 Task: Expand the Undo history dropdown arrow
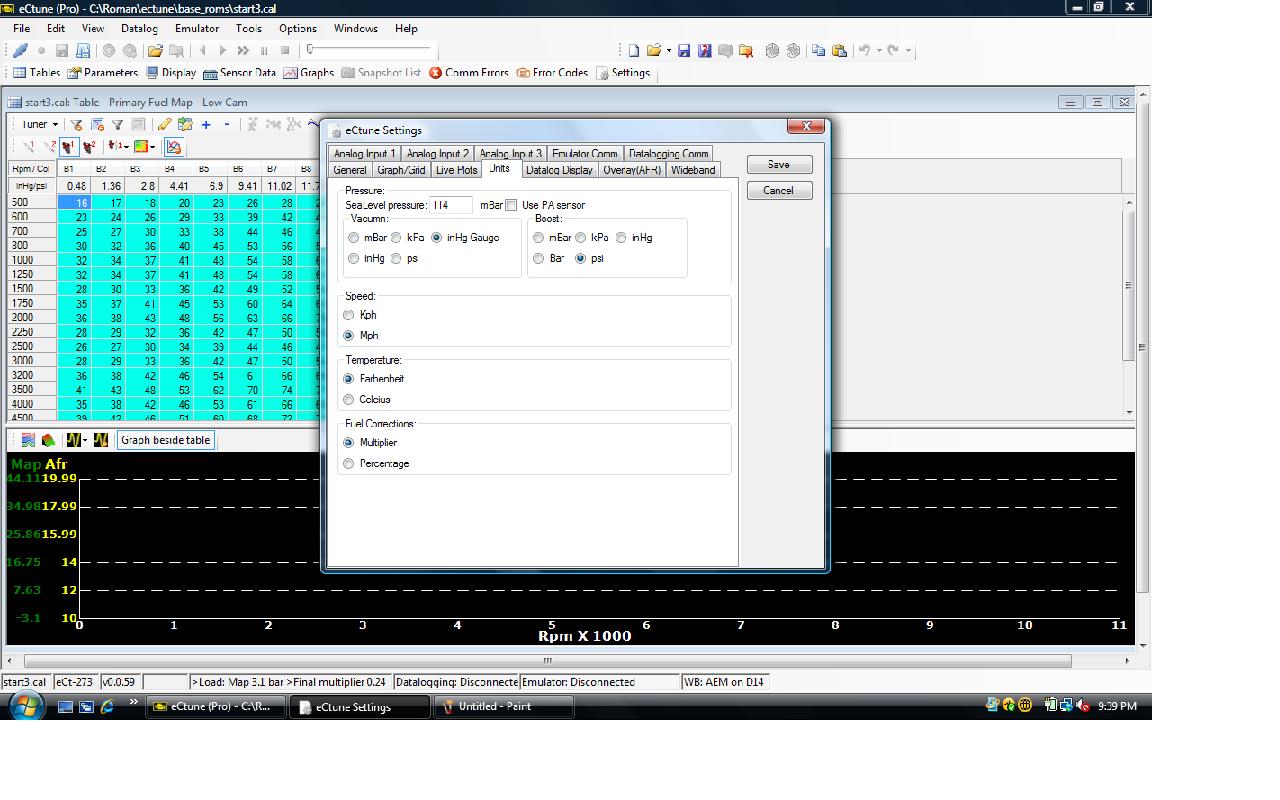(877, 50)
